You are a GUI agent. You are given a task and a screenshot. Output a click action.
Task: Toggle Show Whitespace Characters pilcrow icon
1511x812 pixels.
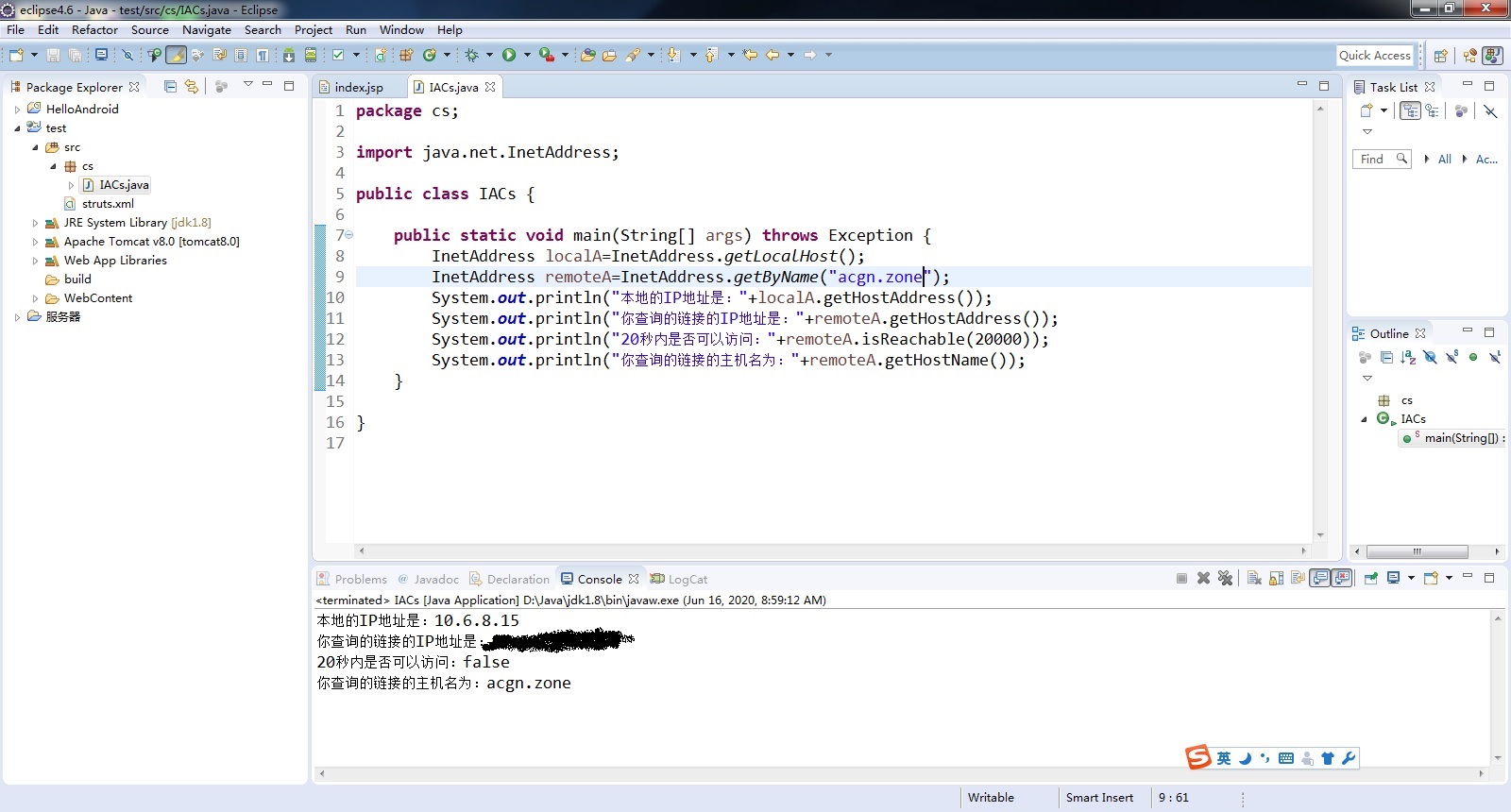[263, 55]
